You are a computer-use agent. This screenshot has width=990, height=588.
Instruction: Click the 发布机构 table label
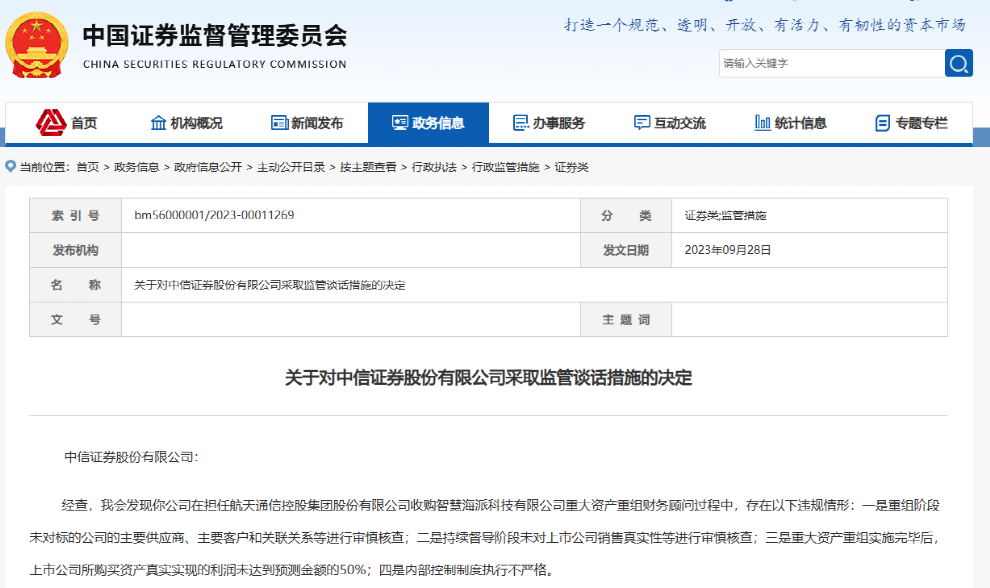click(x=75, y=251)
